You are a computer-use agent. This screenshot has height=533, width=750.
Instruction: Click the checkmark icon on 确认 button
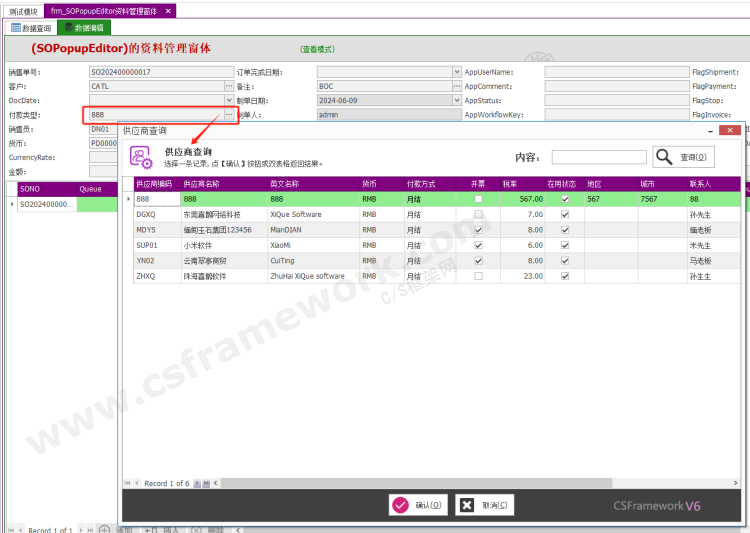(400, 505)
